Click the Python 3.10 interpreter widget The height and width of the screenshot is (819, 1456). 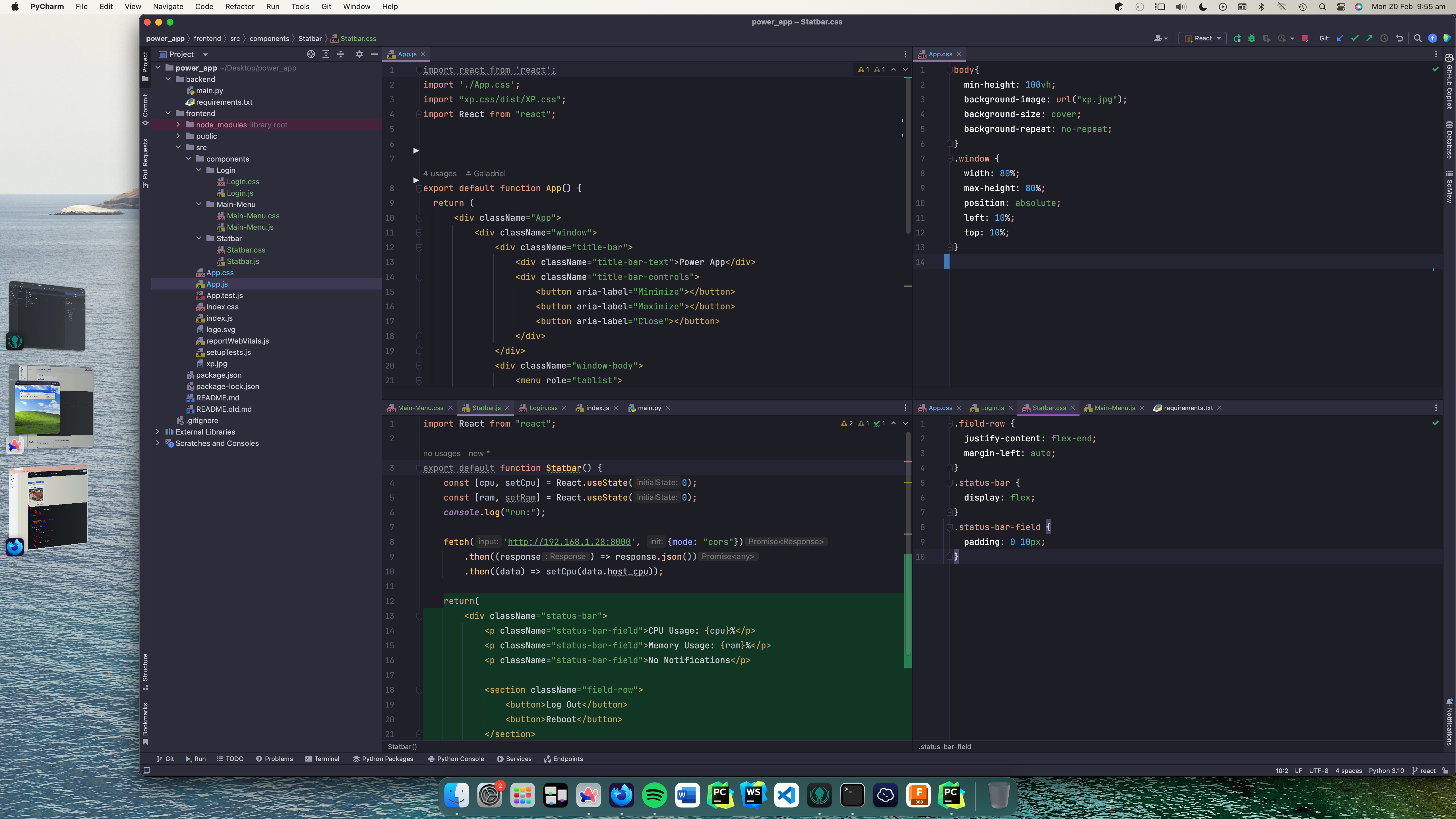1386,770
